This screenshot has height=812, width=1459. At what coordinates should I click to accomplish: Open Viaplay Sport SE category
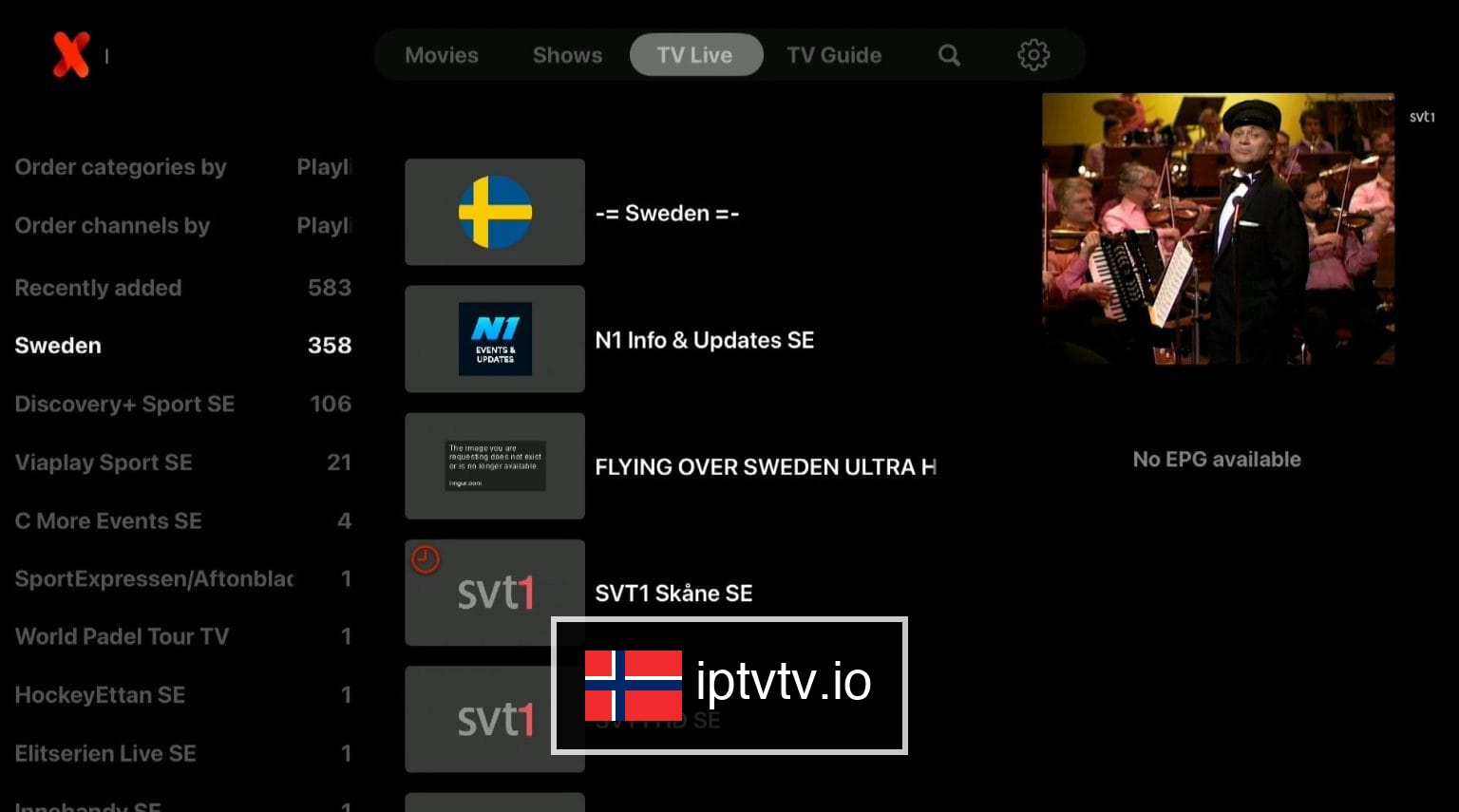click(x=183, y=463)
